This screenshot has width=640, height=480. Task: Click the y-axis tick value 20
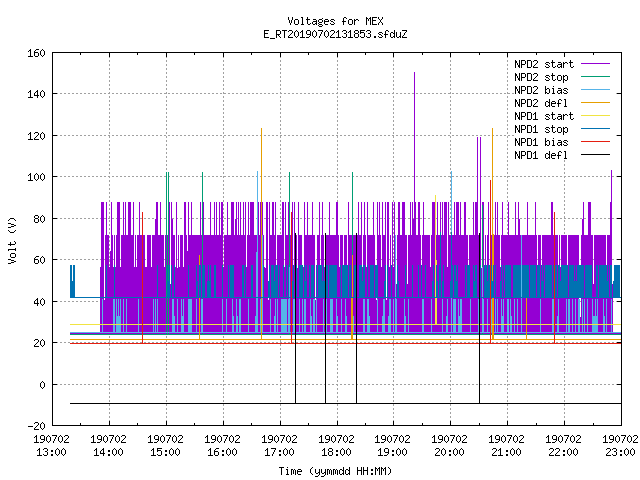(39, 343)
